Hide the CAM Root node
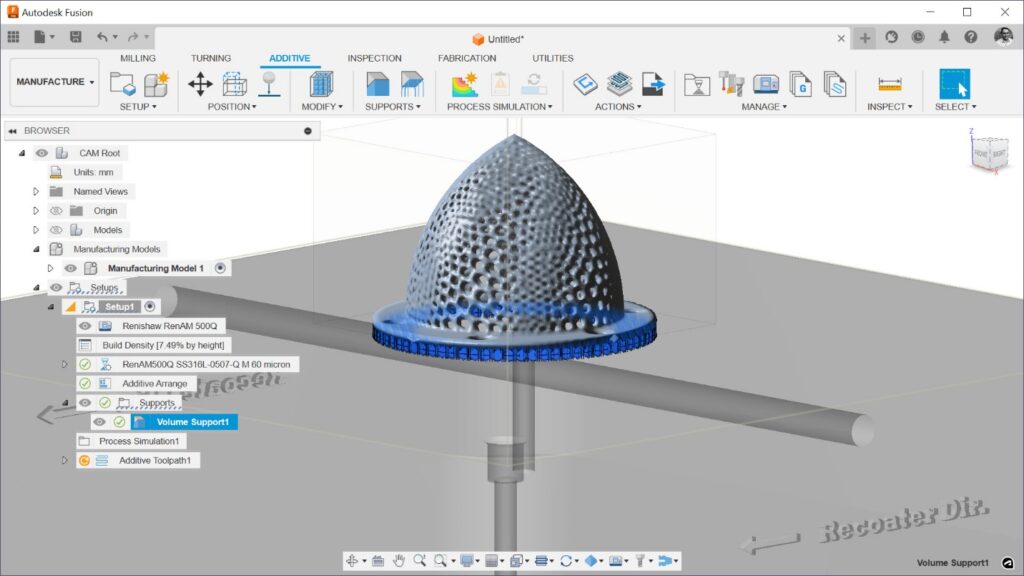The image size is (1024, 576). pyautogui.click(x=40, y=152)
